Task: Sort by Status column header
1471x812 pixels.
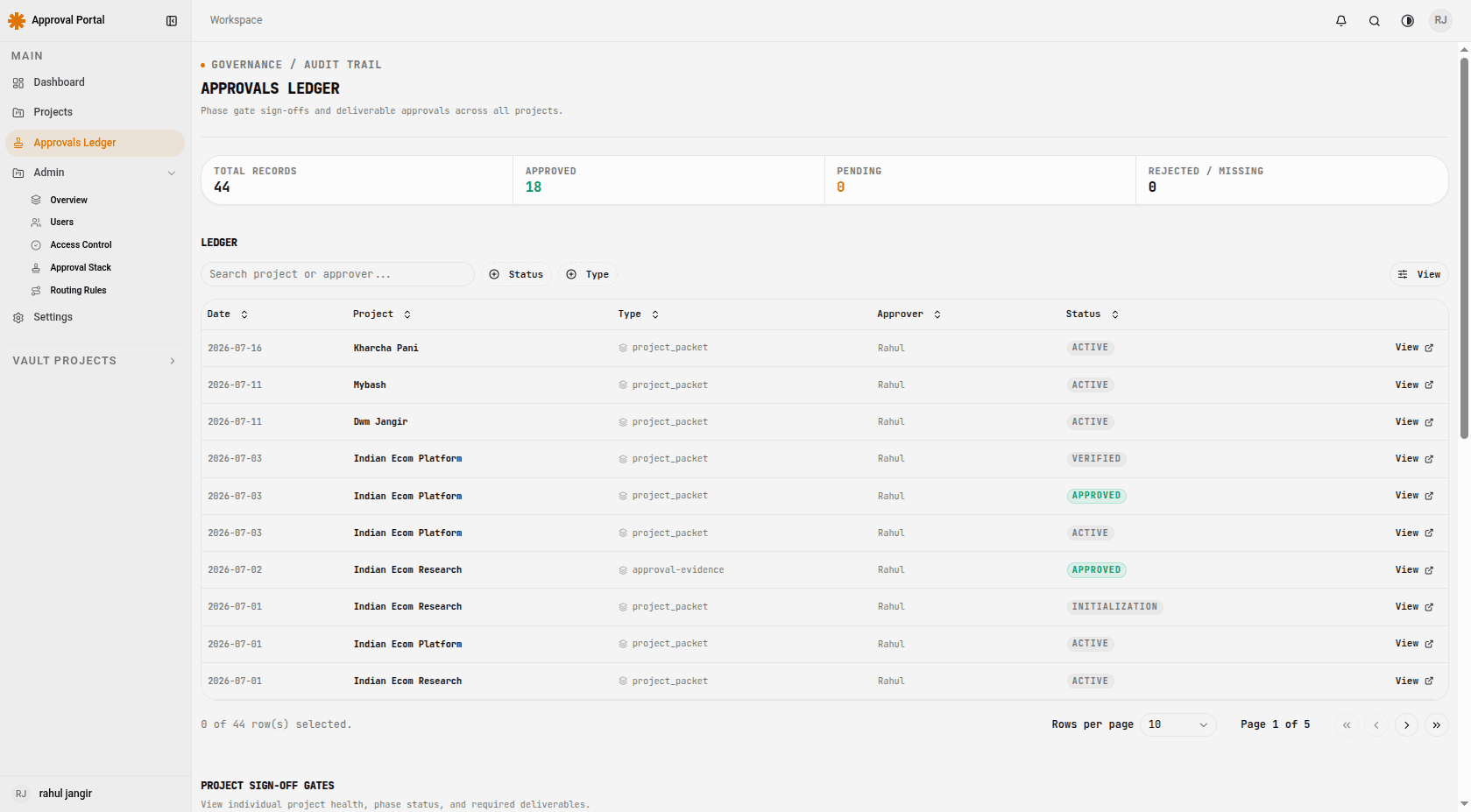Action: click(x=1093, y=314)
